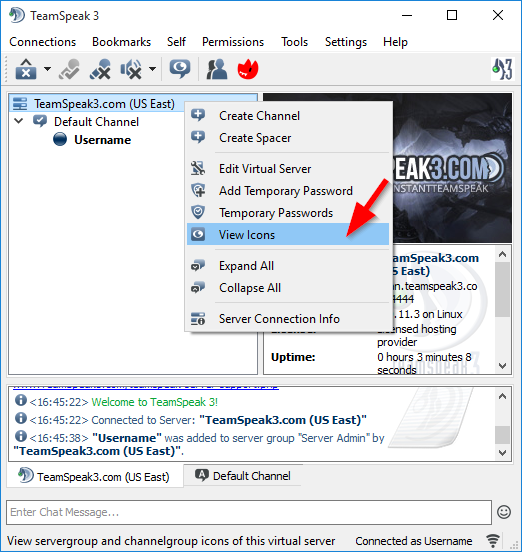Select Default Channel in the server tree

click(96, 122)
